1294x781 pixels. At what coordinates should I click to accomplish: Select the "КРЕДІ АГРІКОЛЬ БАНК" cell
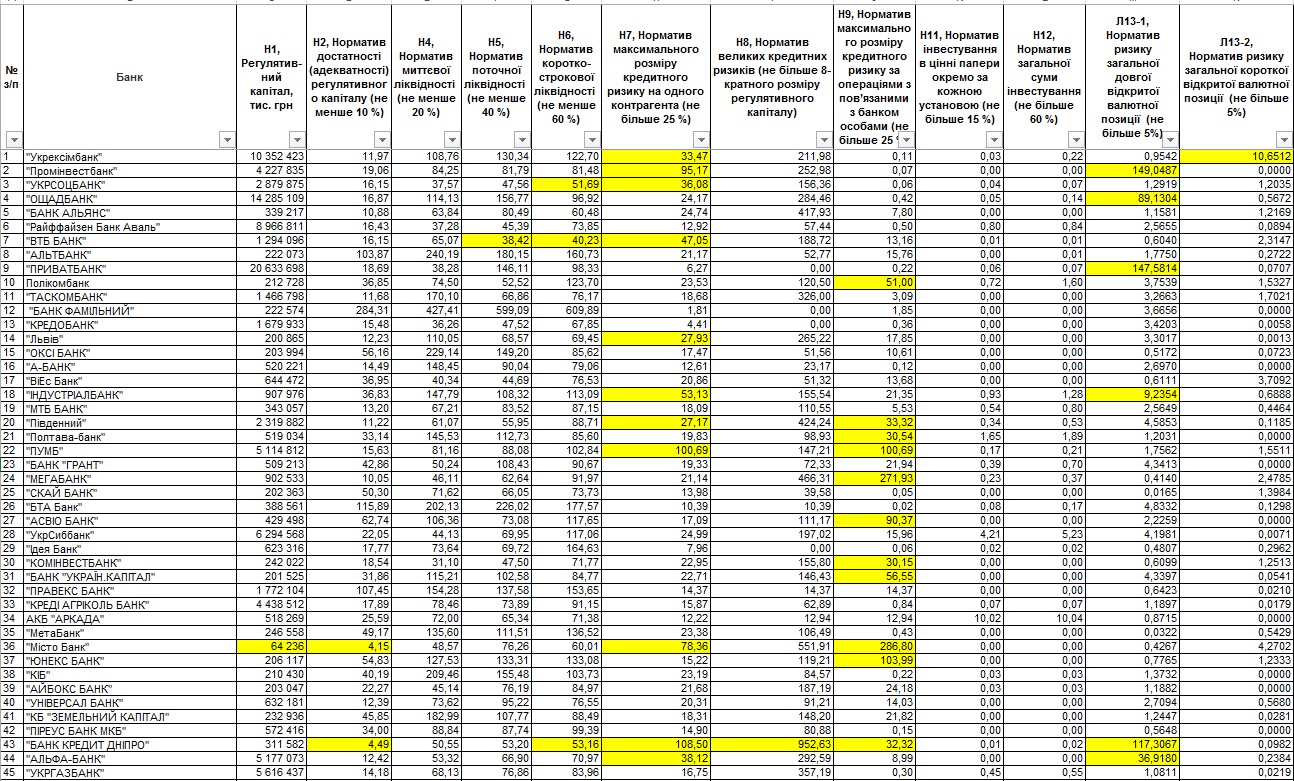click(129, 605)
